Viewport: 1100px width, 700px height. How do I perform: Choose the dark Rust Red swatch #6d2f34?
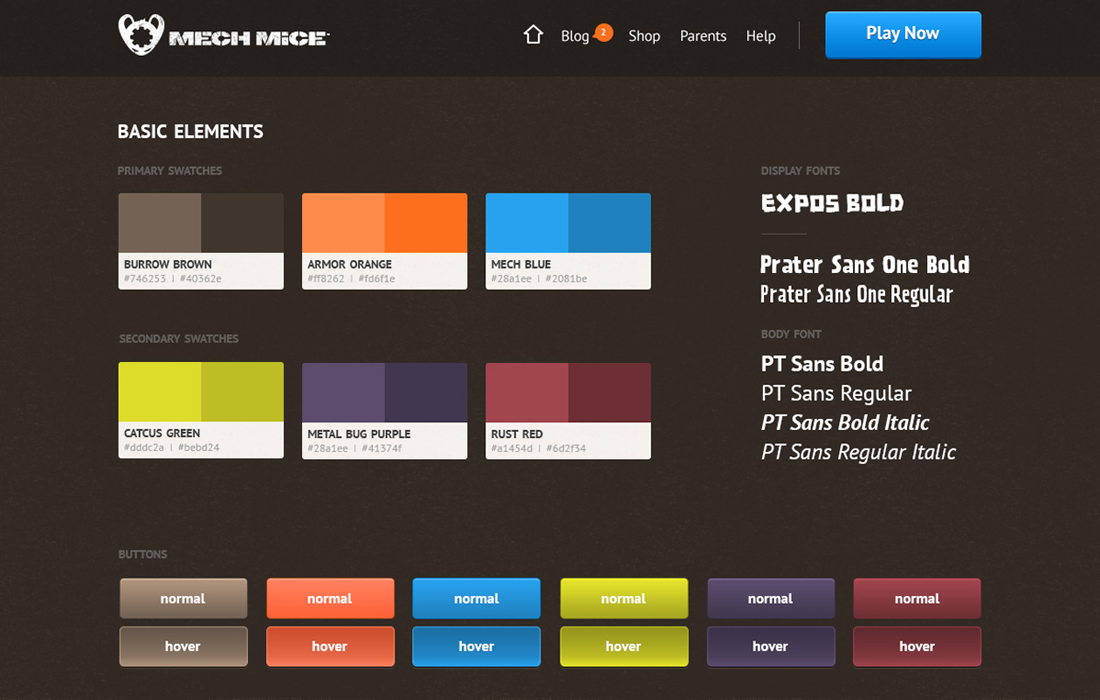point(610,393)
